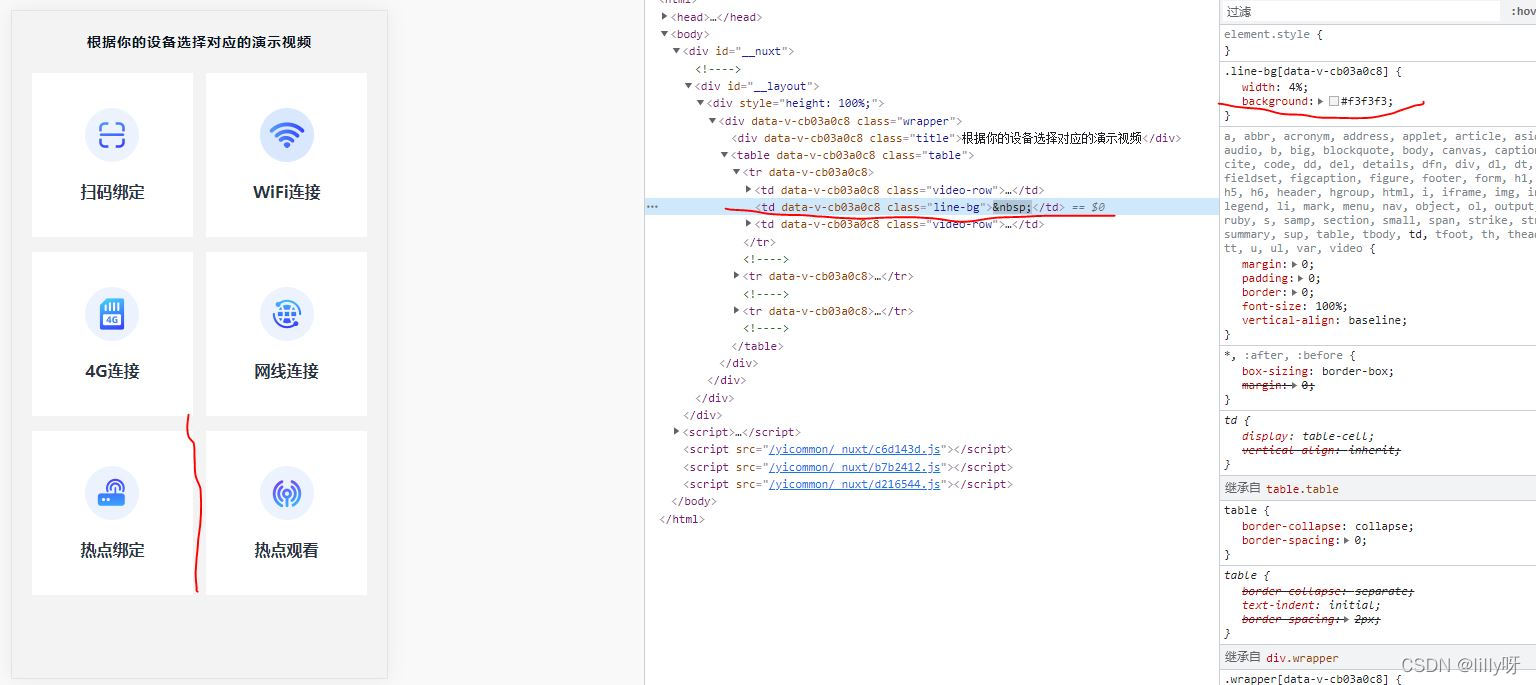Click the 网线连接 network cable icon

287,313
